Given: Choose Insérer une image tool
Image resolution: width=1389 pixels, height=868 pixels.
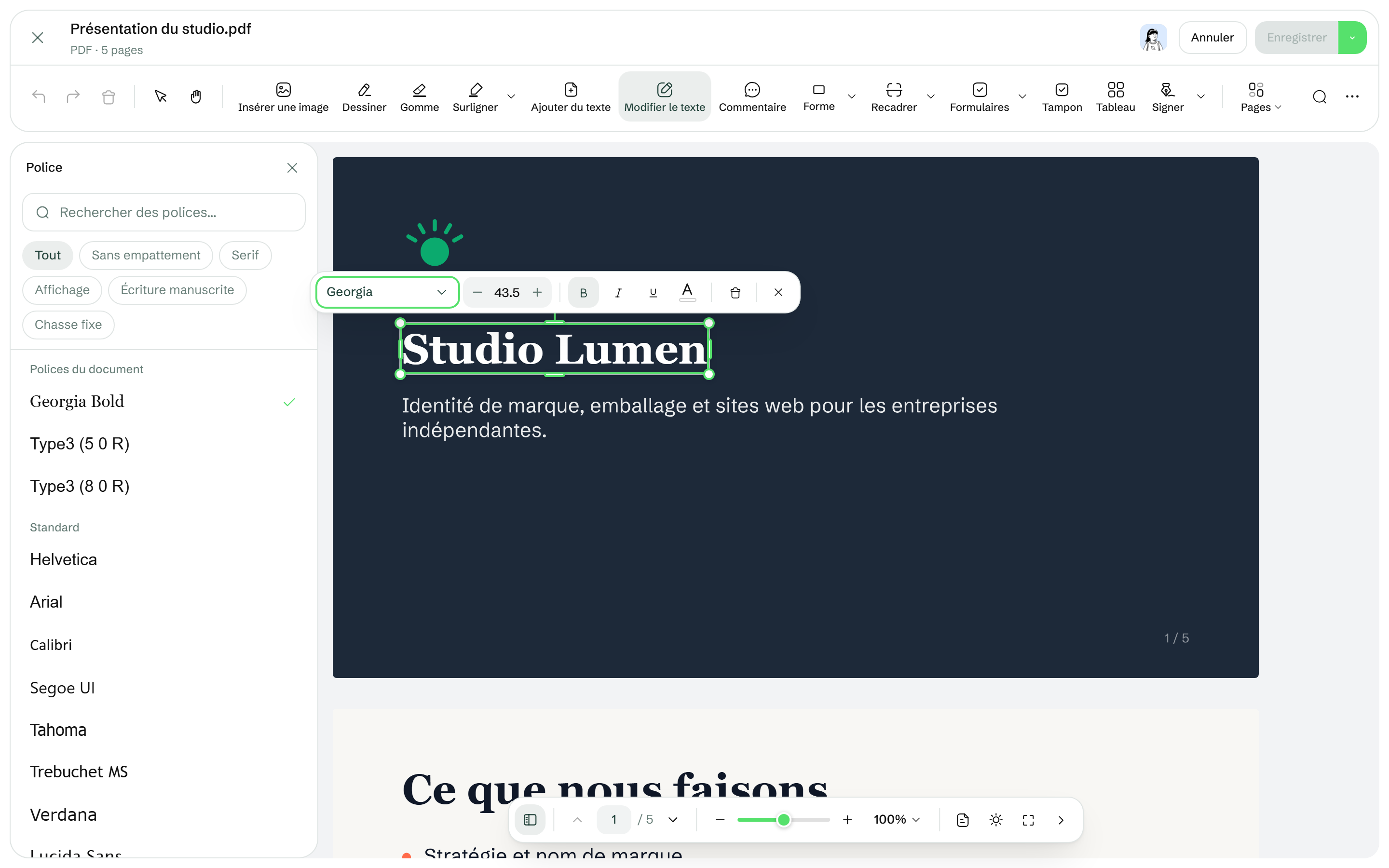Looking at the screenshot, I should (x=283, y=96).
